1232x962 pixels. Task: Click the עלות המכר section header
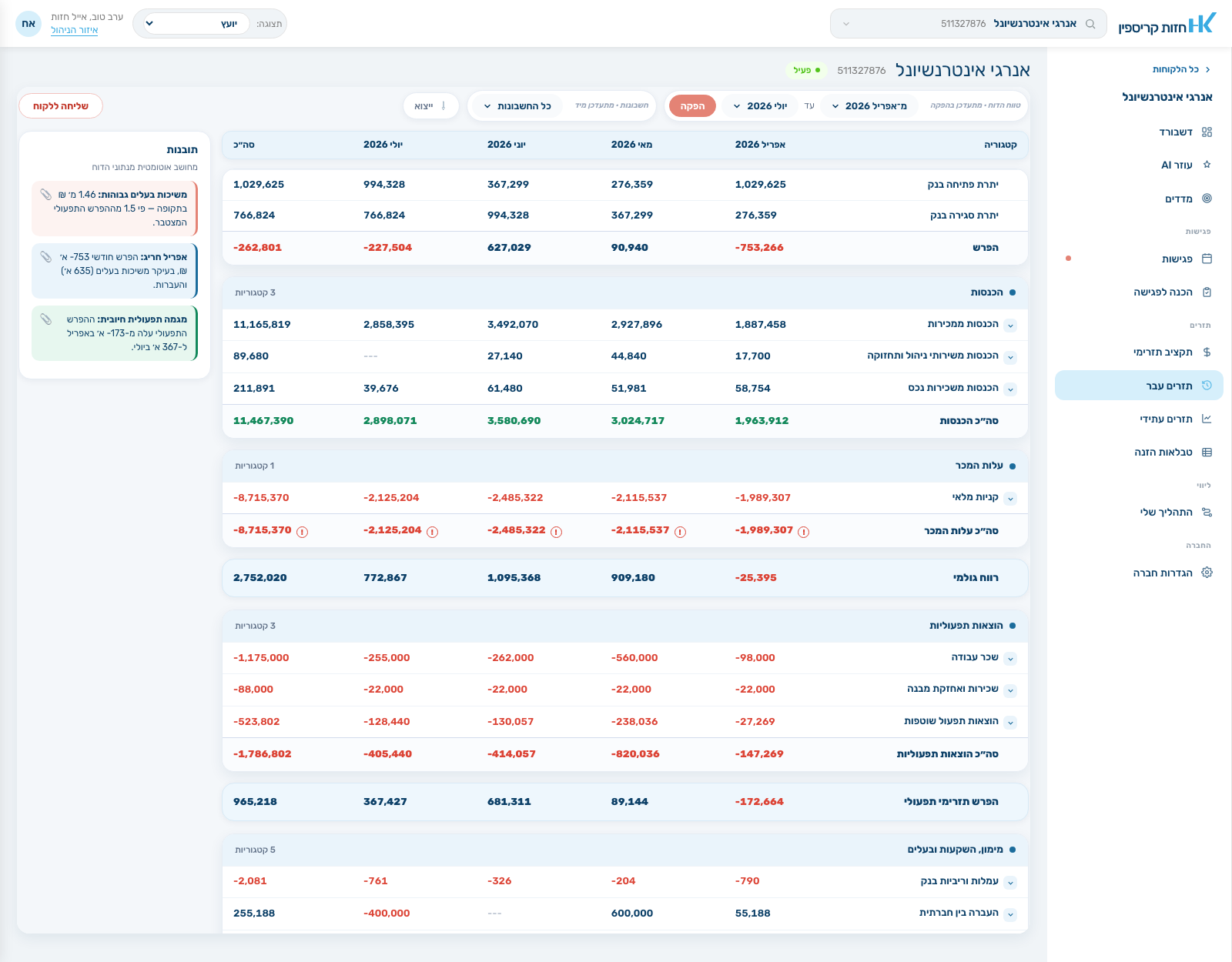[x=625, y=466]
